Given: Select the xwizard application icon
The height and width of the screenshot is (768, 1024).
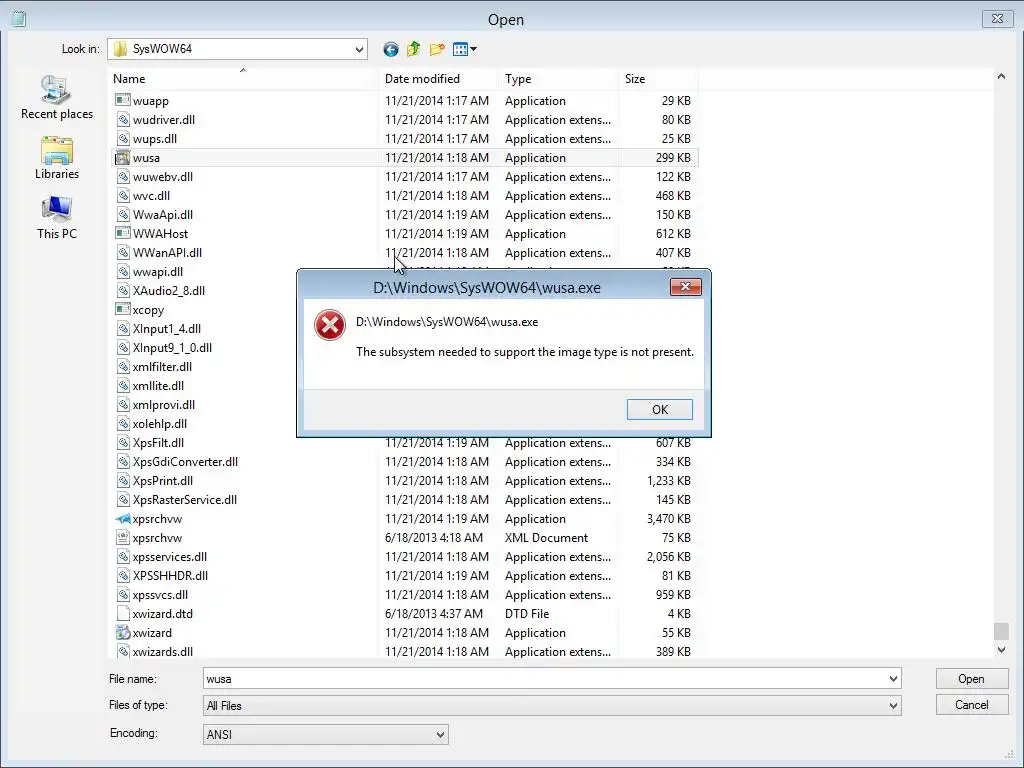Looking at the screenshot, I should [122, 632].
